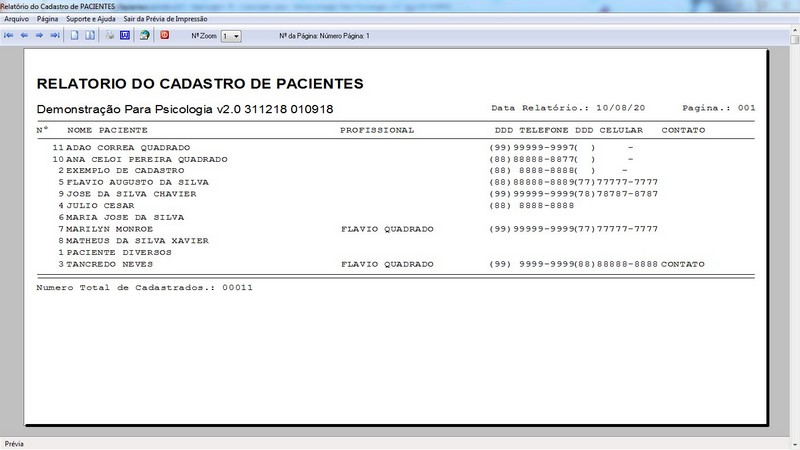Click 'MARIA JOSE DA SILVA' name
This screenshot has height=450, width=800.
(x=126, y=217)
